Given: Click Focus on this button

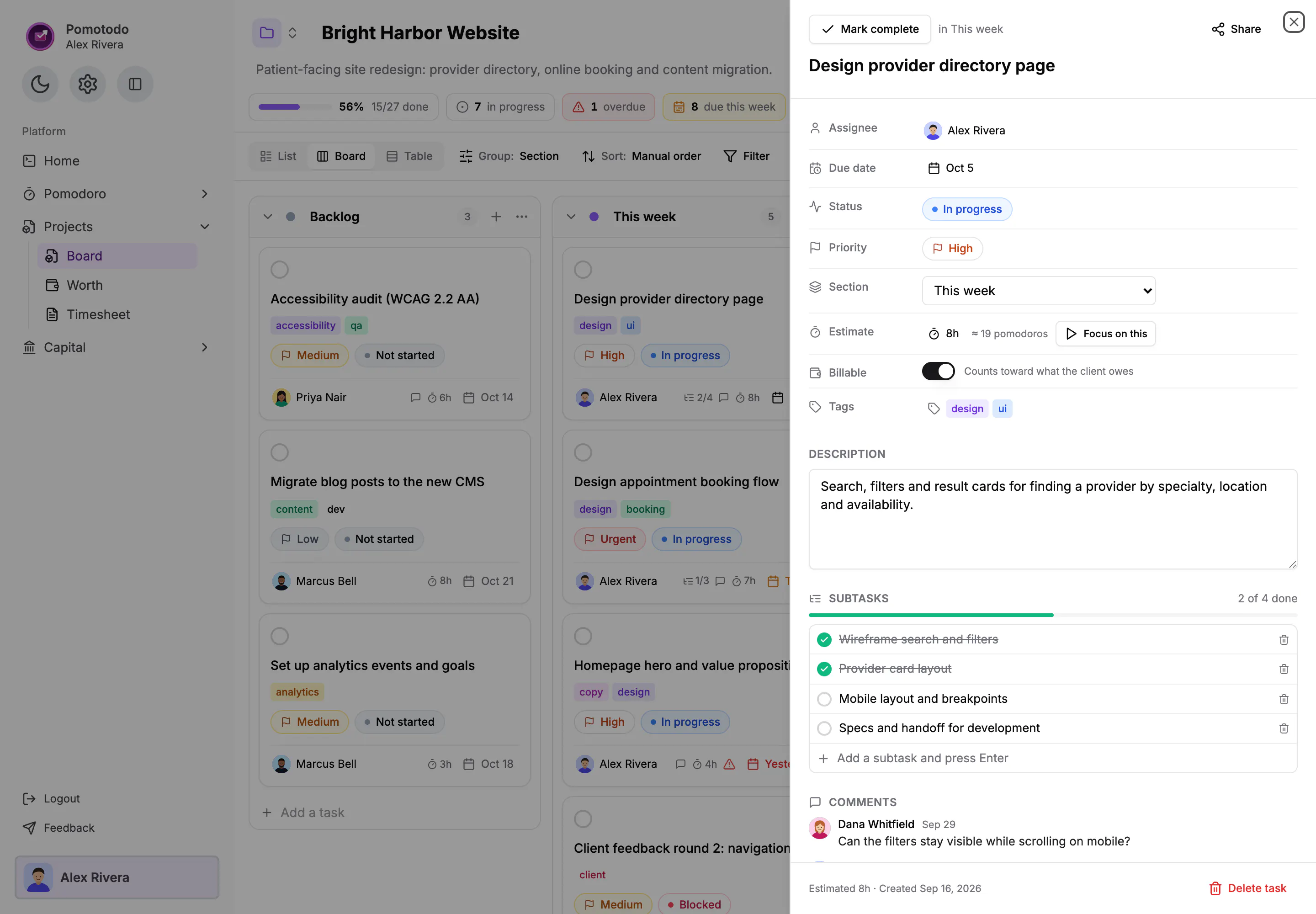Looking at the screenshot, I should pos(1106,334).
